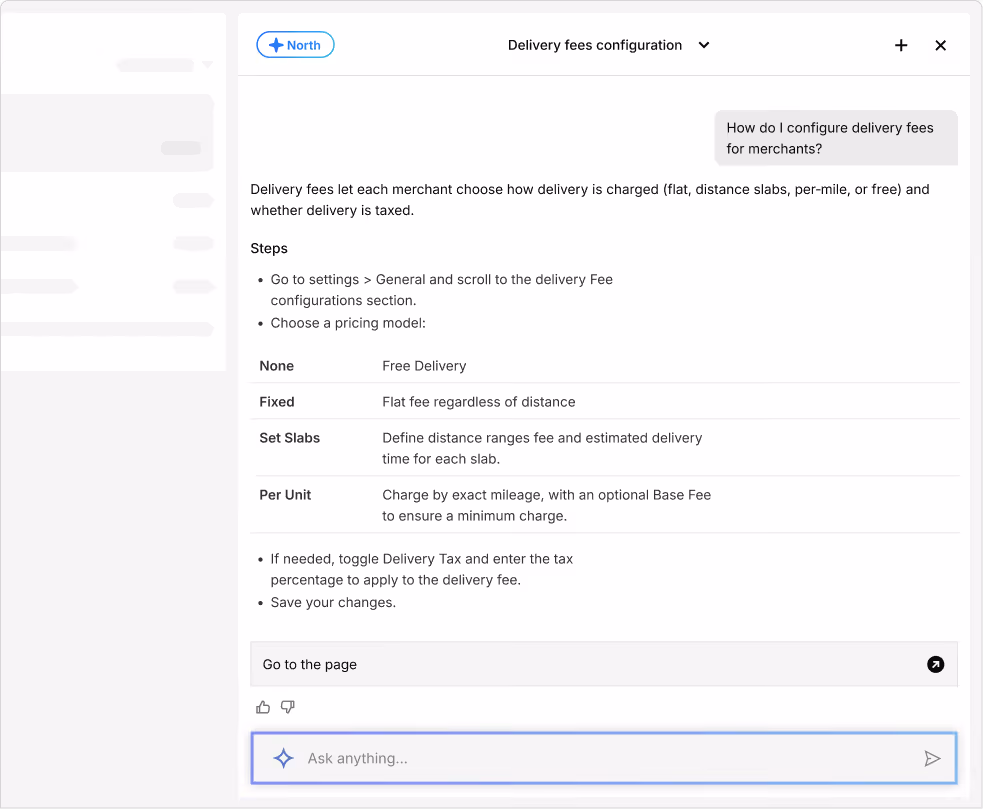This screenshot has height=809, width=983.
Task: Give thumbs up to the answer
Action: coord(263,707)
